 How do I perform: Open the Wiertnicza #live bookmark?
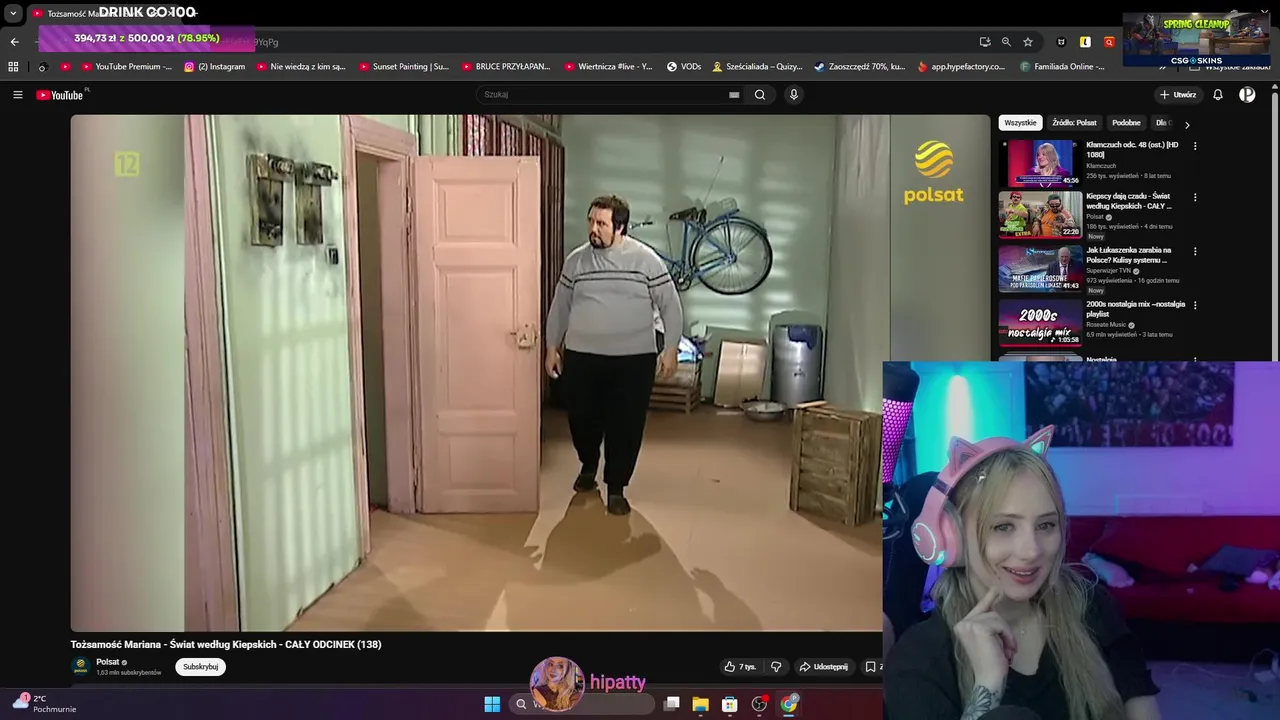608,67
